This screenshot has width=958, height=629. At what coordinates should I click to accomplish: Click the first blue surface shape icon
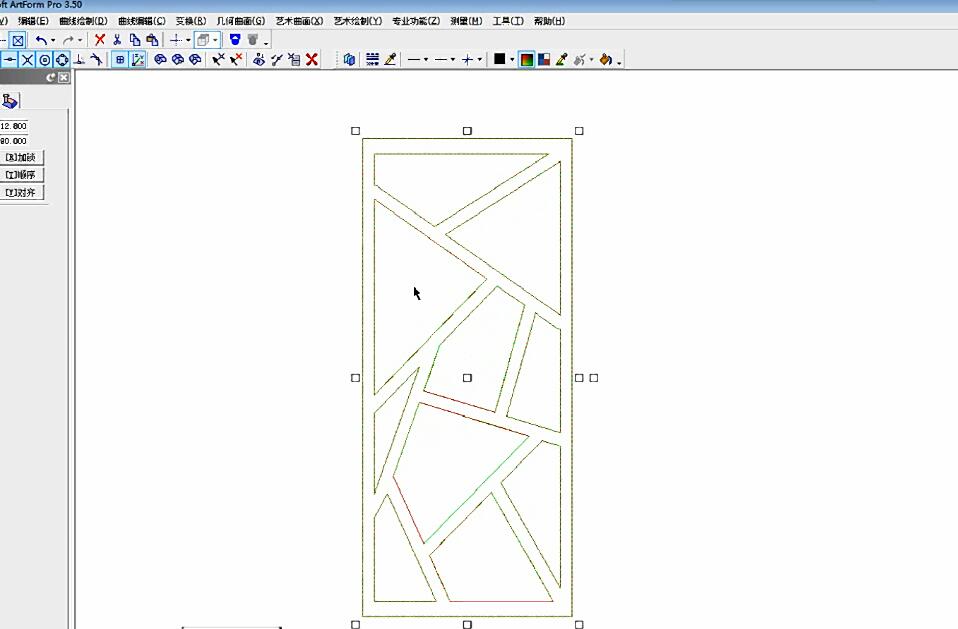(160, 60)
